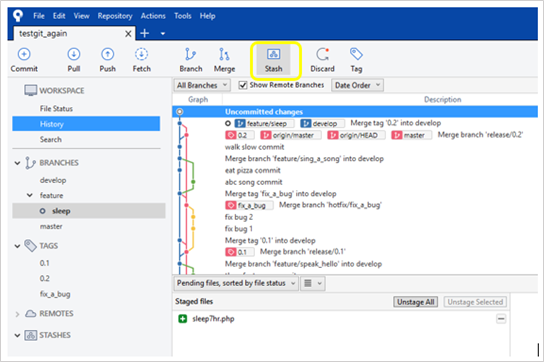Click the origin/HEAD label in graph

[356, 135]
